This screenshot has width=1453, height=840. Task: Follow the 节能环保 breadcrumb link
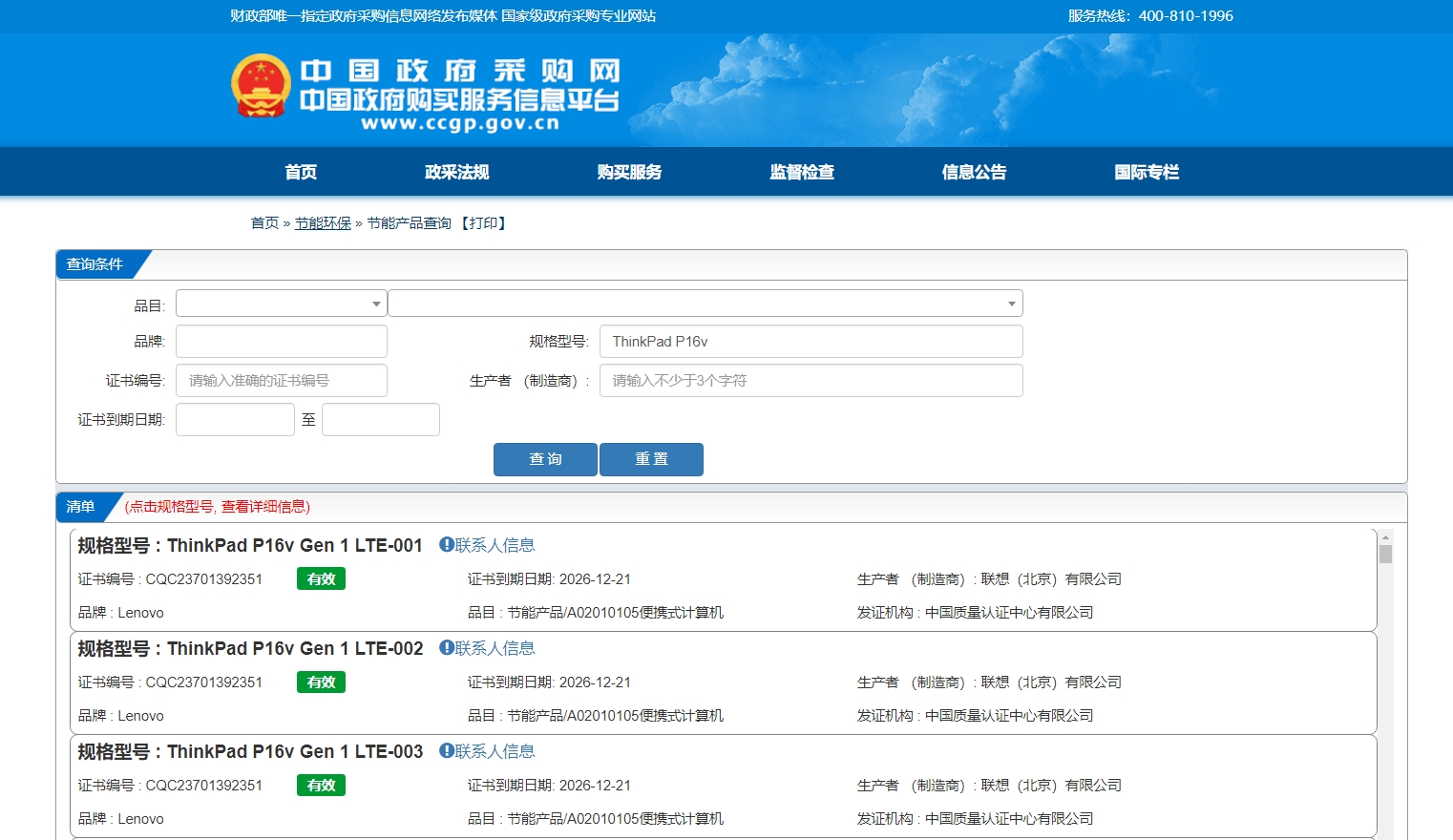point(323,222)
